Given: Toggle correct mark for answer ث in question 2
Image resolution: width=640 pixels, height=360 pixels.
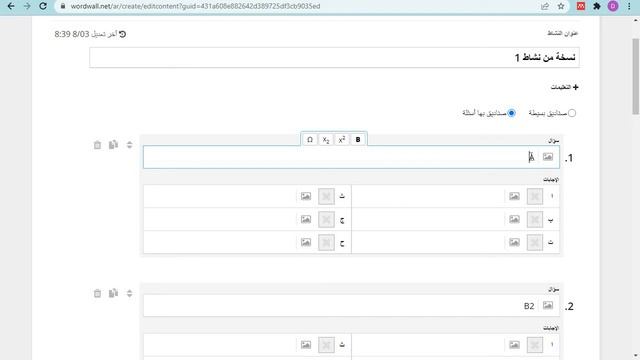Looking at the screenshot, I should pos(326,345).
